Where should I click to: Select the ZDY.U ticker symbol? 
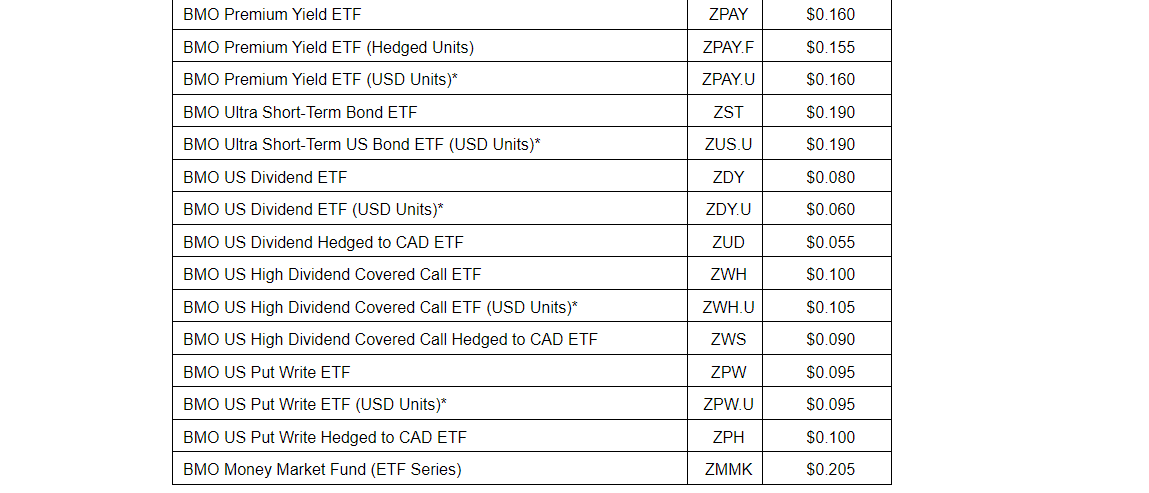pyautogui.click(x=728, y=209)
